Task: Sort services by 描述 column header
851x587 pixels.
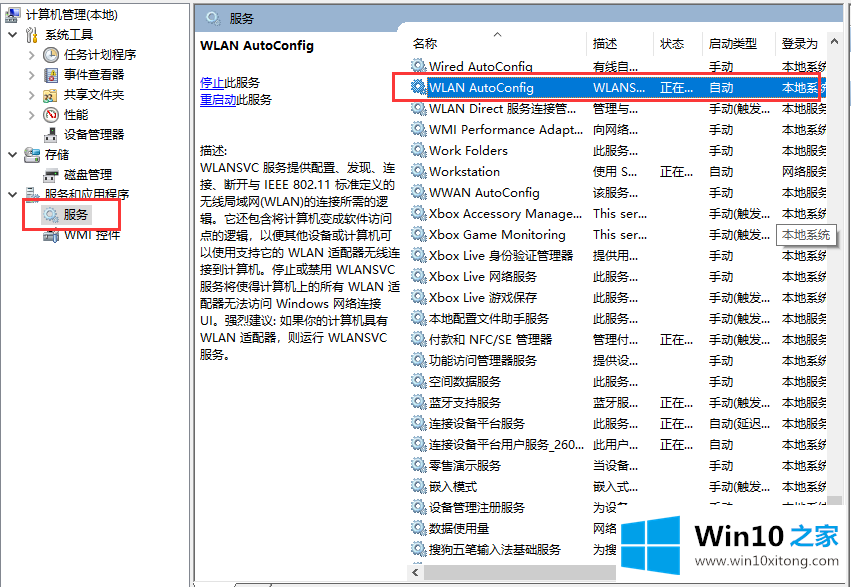Action: click(x=620, y=44)
